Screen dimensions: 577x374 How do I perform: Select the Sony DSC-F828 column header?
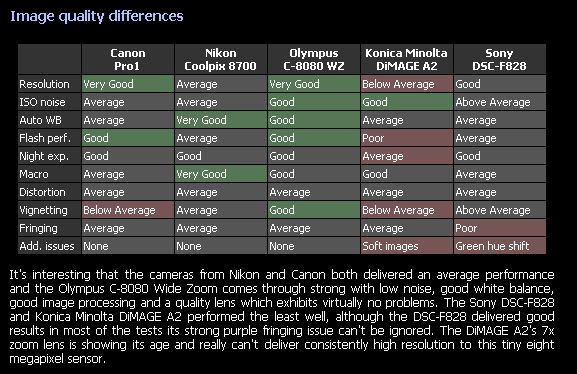pyautogui.click(x=500, y=59)
